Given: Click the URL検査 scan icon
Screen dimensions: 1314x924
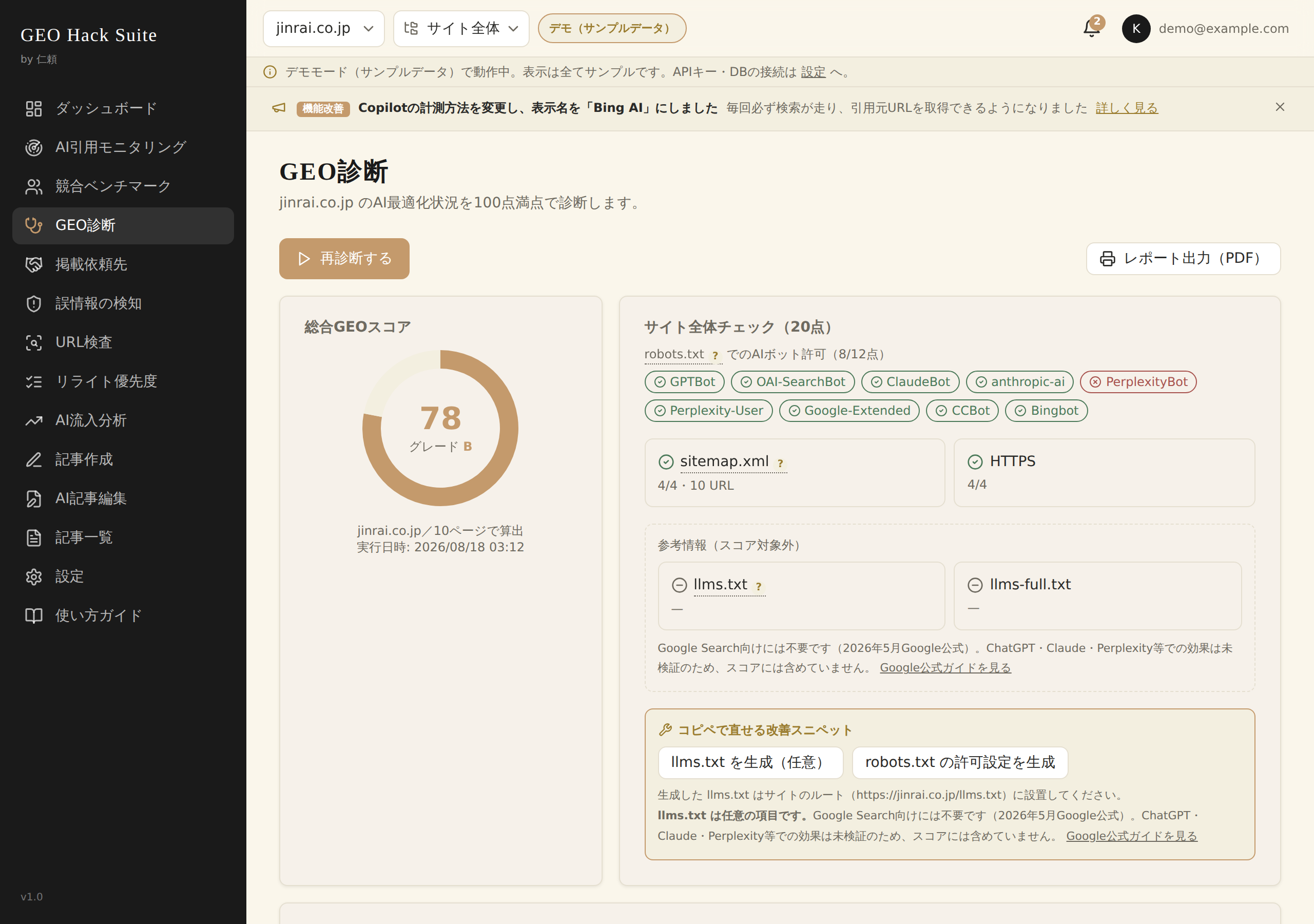Looking at the screenshot, I should [34, 342].
